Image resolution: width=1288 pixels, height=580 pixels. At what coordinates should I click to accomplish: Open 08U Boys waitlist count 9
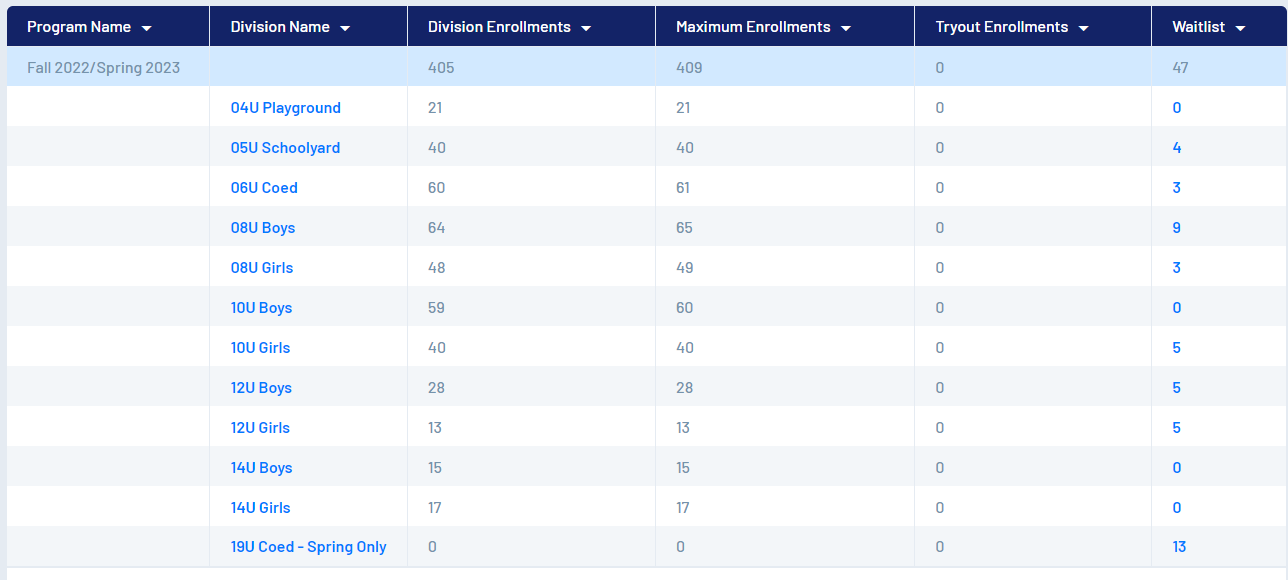(1177, 228)
